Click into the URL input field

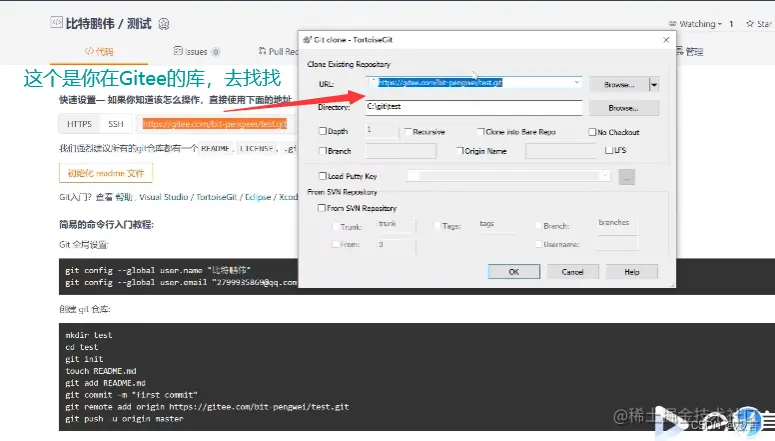(474, 83)
